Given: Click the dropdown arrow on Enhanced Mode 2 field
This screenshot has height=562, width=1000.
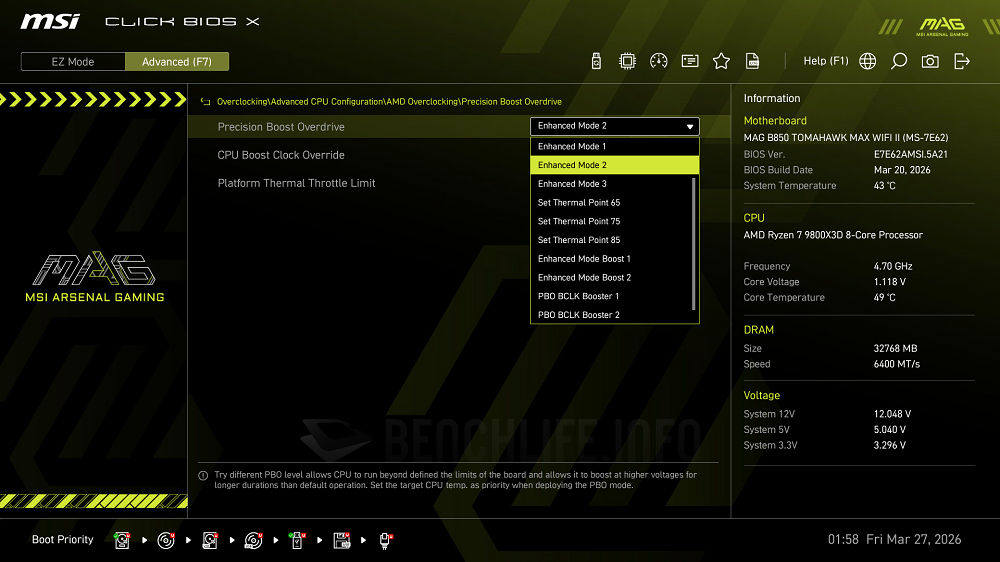Looking at the screenshot, I should [x=689, y=126].
